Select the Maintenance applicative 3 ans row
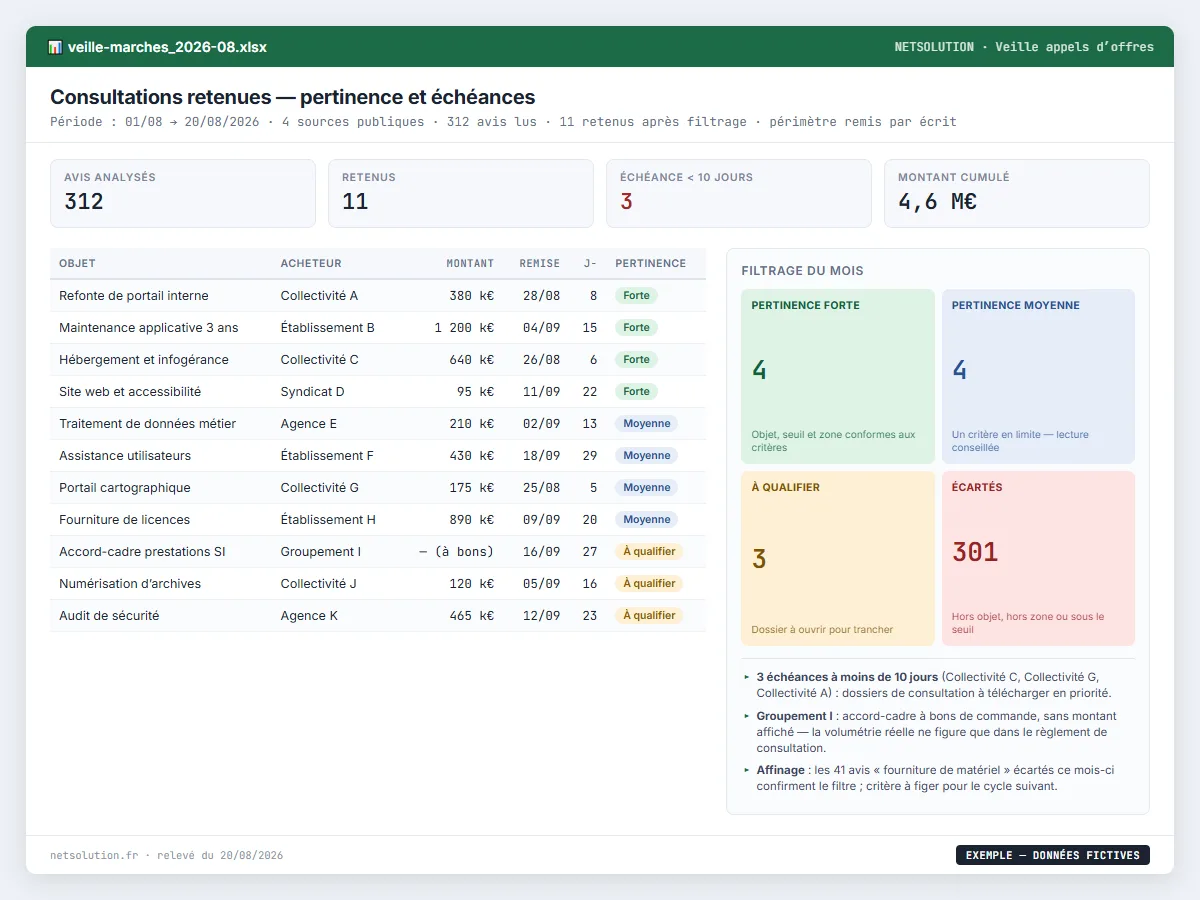The image size is (1200, 900). (378, 328)
